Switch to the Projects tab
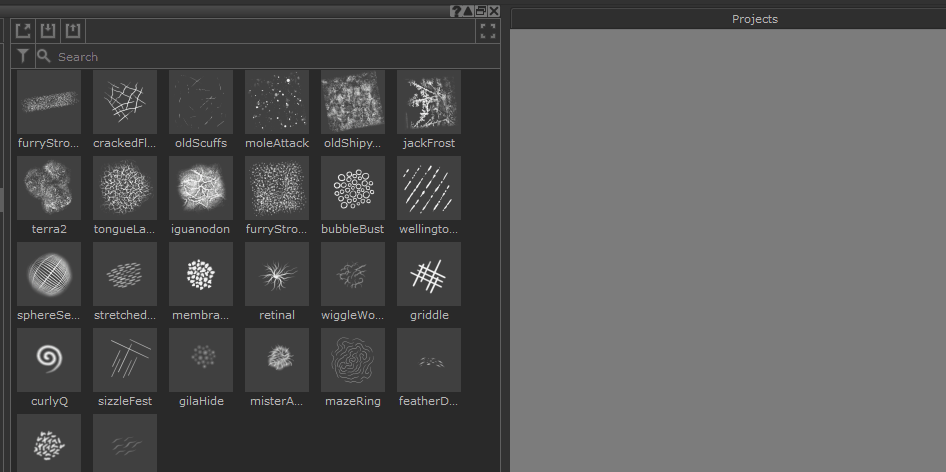 click(x=754, y=19)
